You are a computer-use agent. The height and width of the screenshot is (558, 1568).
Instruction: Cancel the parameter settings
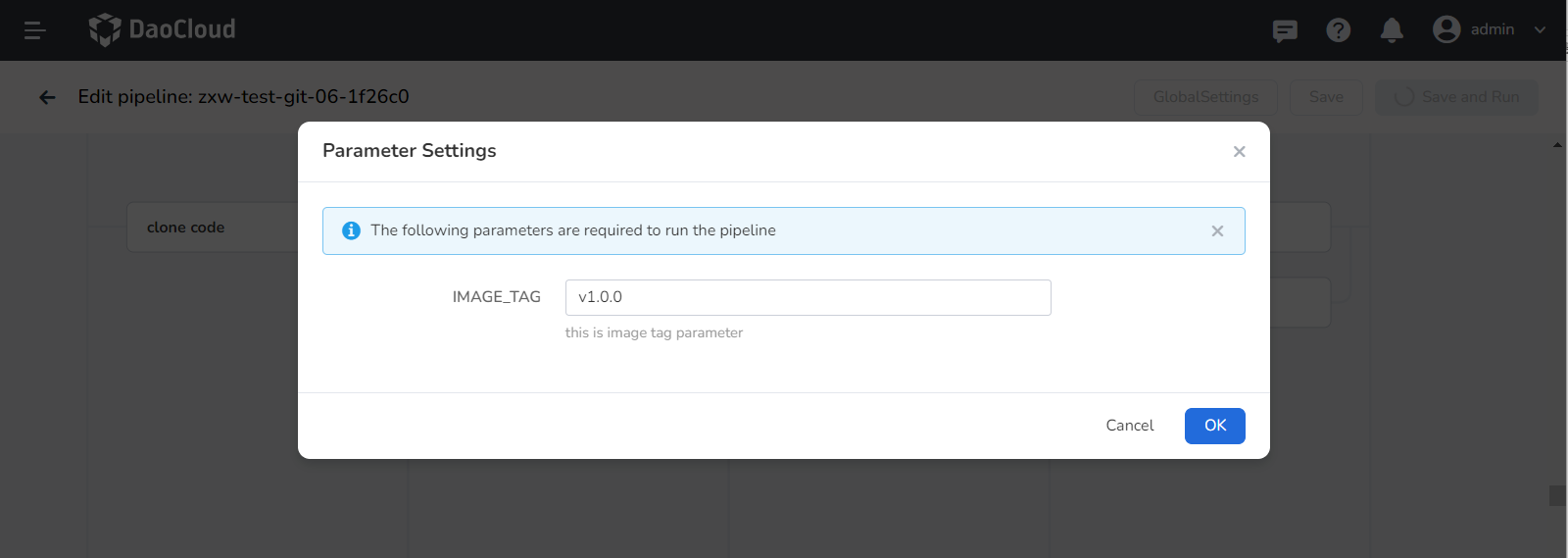click(x=1129, y=426)
